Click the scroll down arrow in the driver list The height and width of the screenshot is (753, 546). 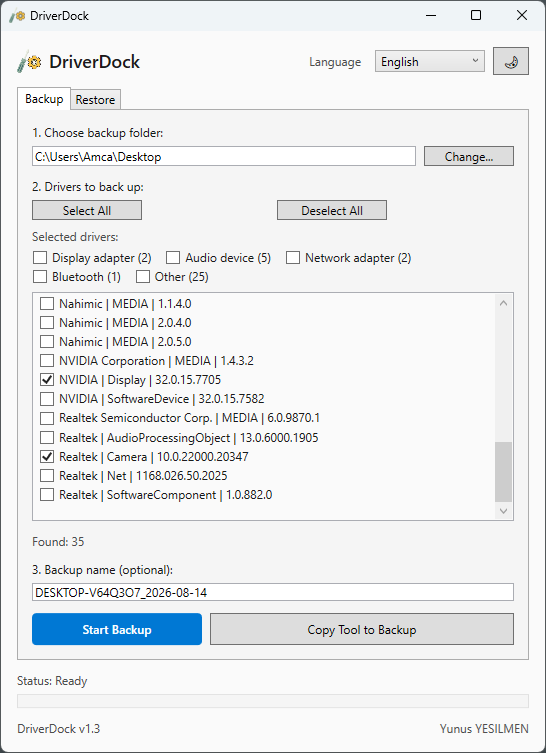point(503,511)
